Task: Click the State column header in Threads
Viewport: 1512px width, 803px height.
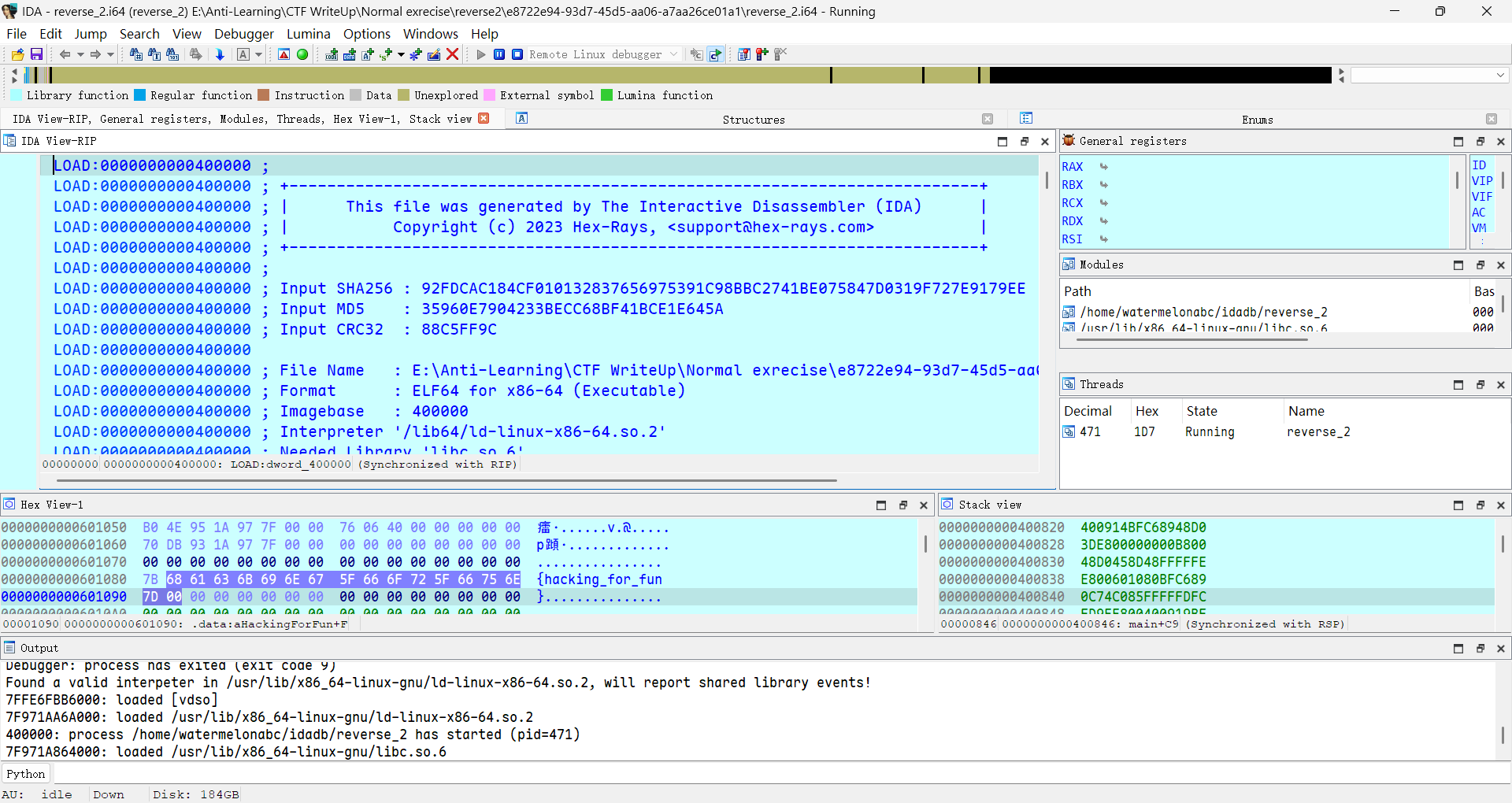Action: click(1202, 411)
